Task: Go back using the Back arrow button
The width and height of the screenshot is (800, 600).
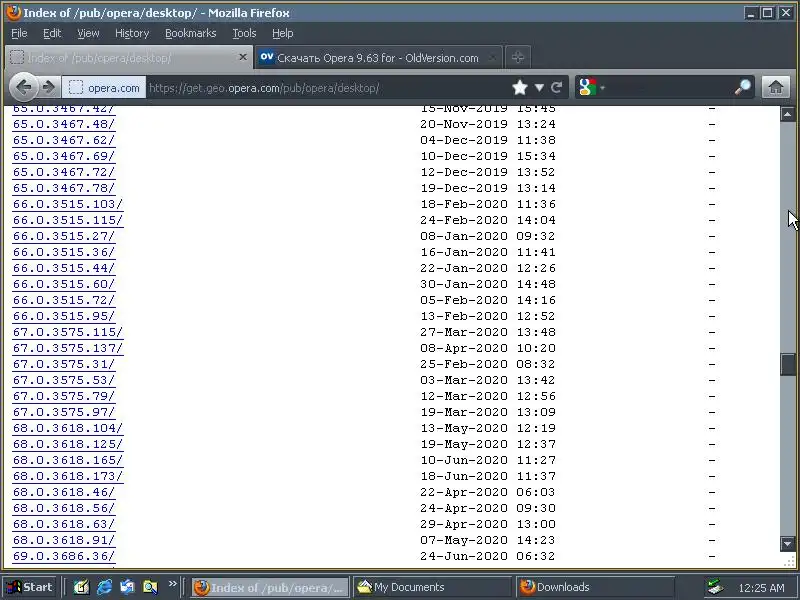Action: point(23,87)
